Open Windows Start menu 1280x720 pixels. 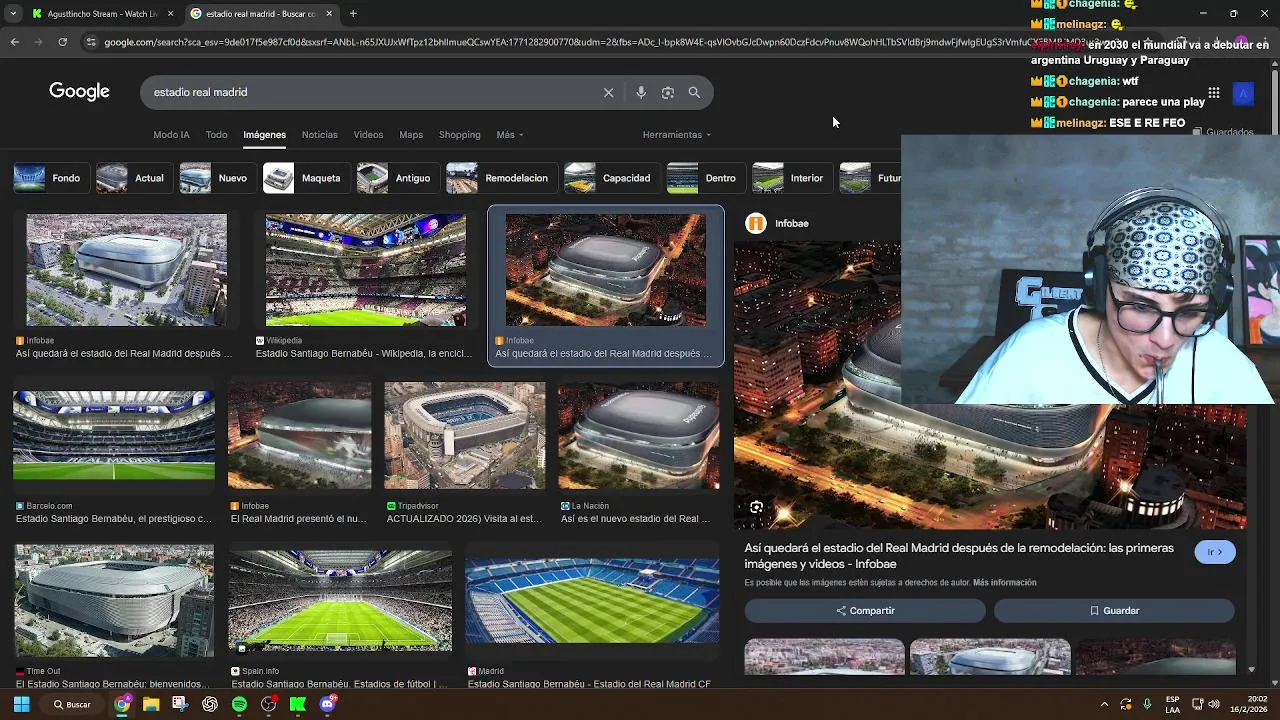pyautogui.click(x=21, y=704)
